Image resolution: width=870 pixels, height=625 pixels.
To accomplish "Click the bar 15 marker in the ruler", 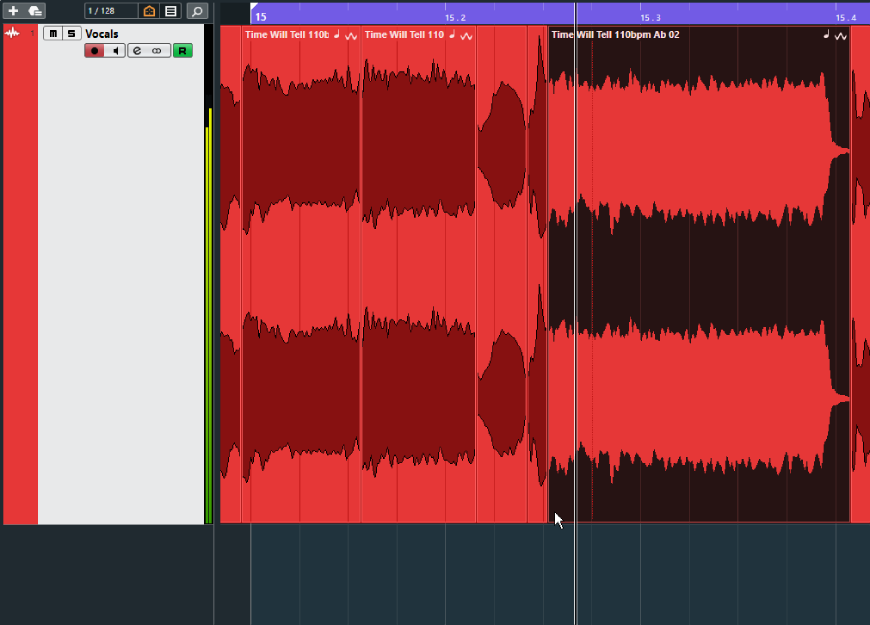I will (x=261, y=15).
